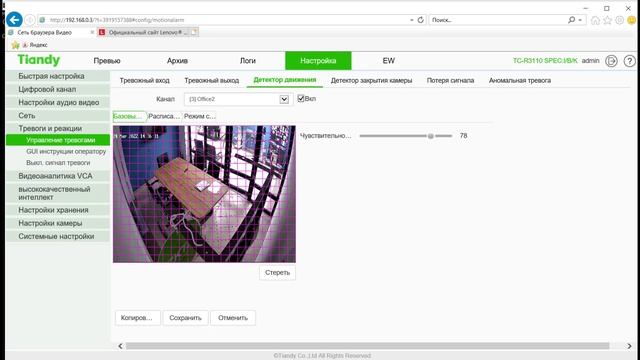Open a new browser tab
The image size is (640, 360).
pos(194,32)
